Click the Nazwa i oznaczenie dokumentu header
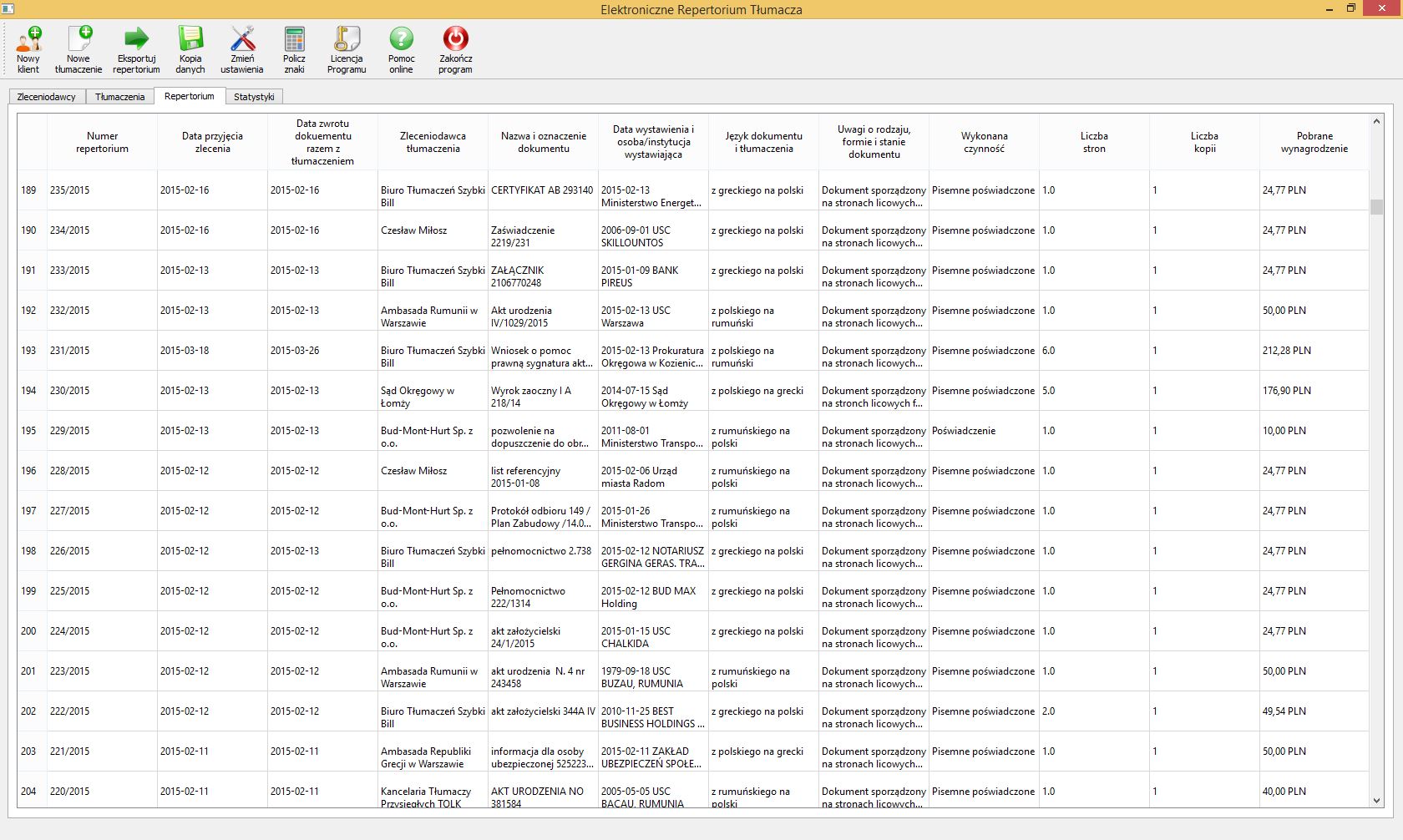The width and height of the screenshot is (1403, 840). click(x=543, y=142)
